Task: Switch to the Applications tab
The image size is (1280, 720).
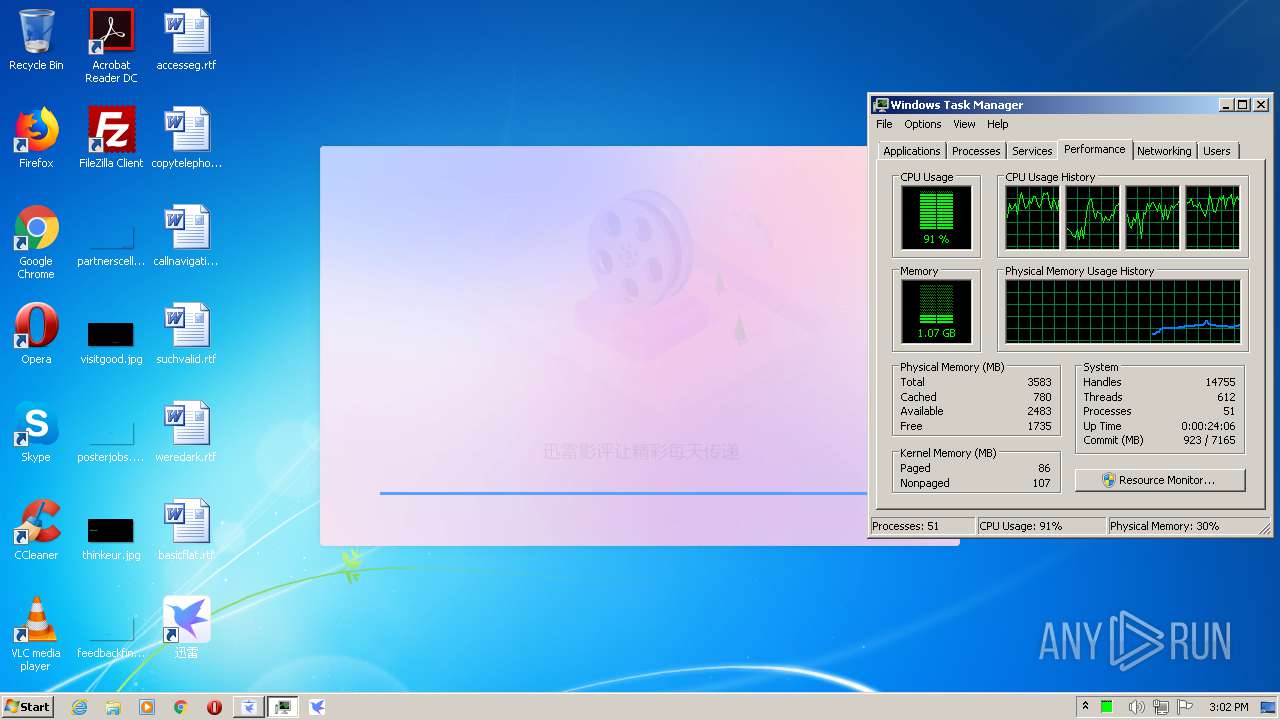Action: [911, 151]
